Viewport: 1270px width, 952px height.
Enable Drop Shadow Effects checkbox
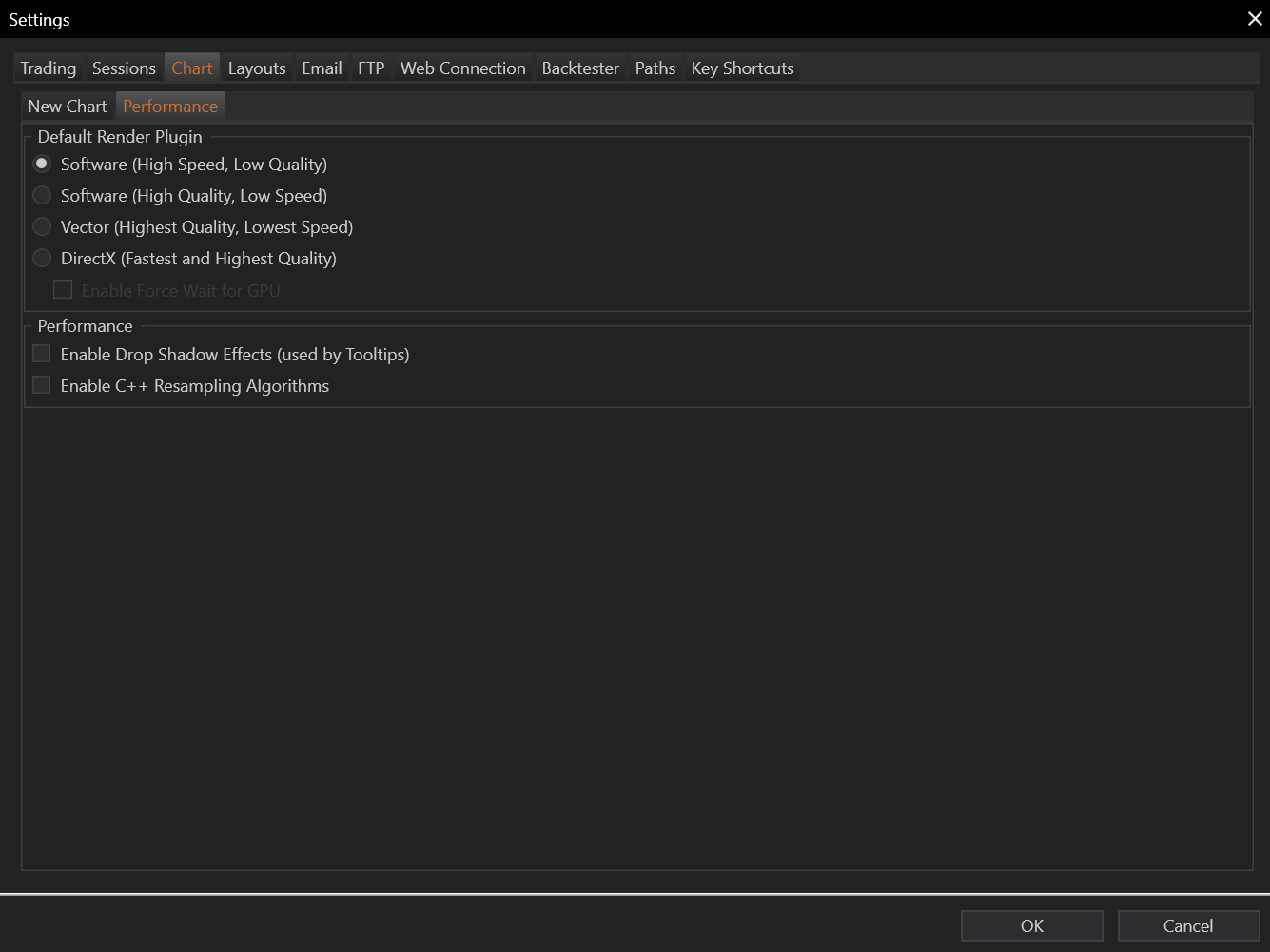coord(42,355)
